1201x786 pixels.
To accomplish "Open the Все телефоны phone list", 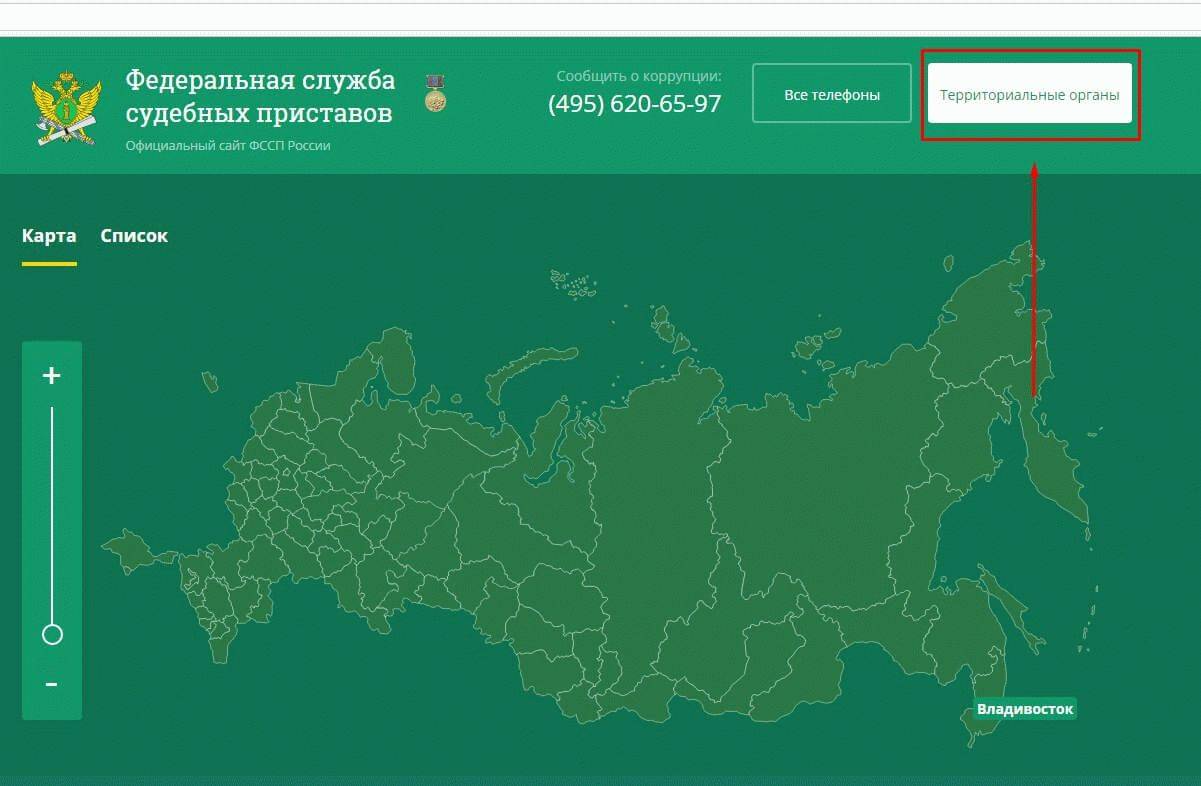I will pyautogui.click(x=831, y=94).
